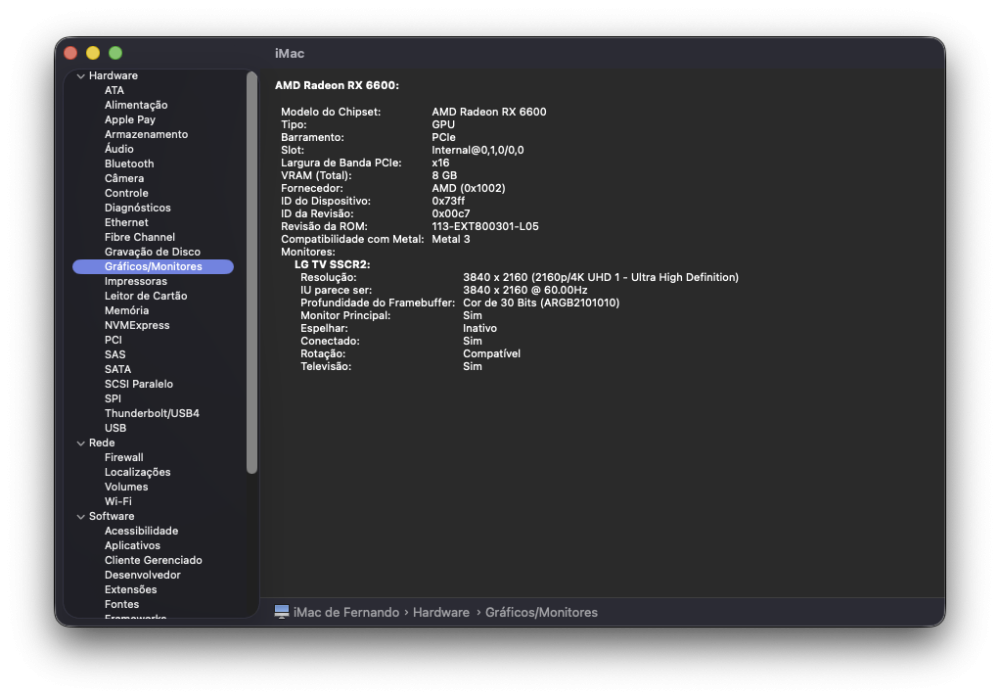Collapse the Rede section chevron
1000x699 pixels.
80,443
